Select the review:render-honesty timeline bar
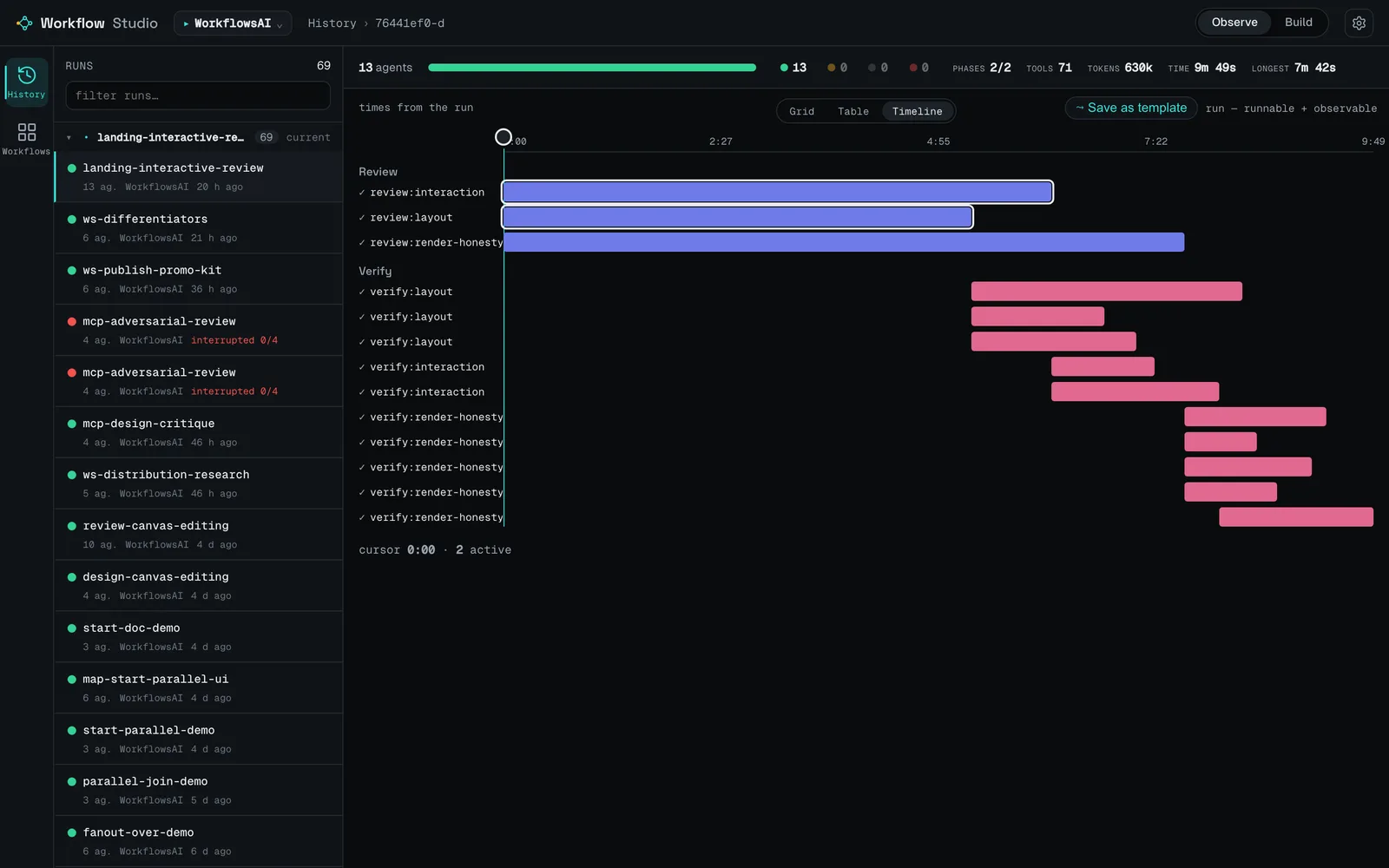The image size is (1389, 868). point(844,242)
